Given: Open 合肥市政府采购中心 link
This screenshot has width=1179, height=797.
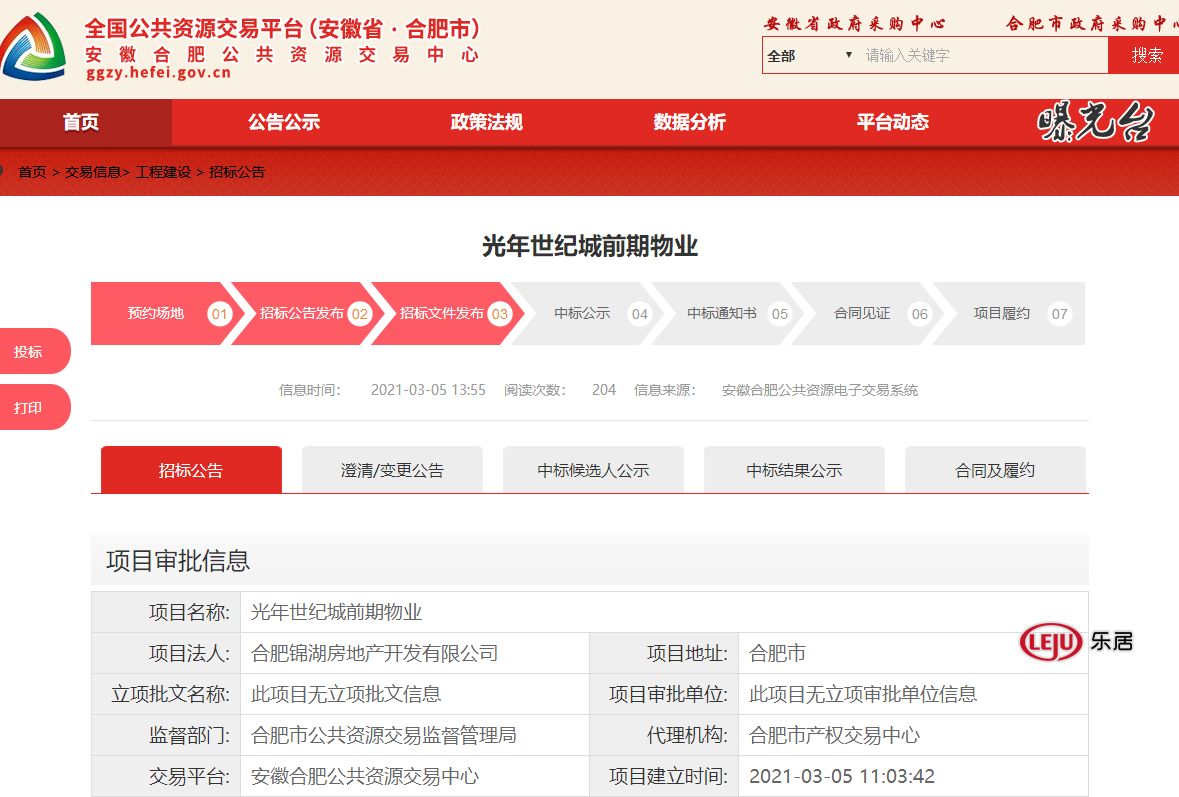Looking at the screenshot, I should coord(1092,23).
